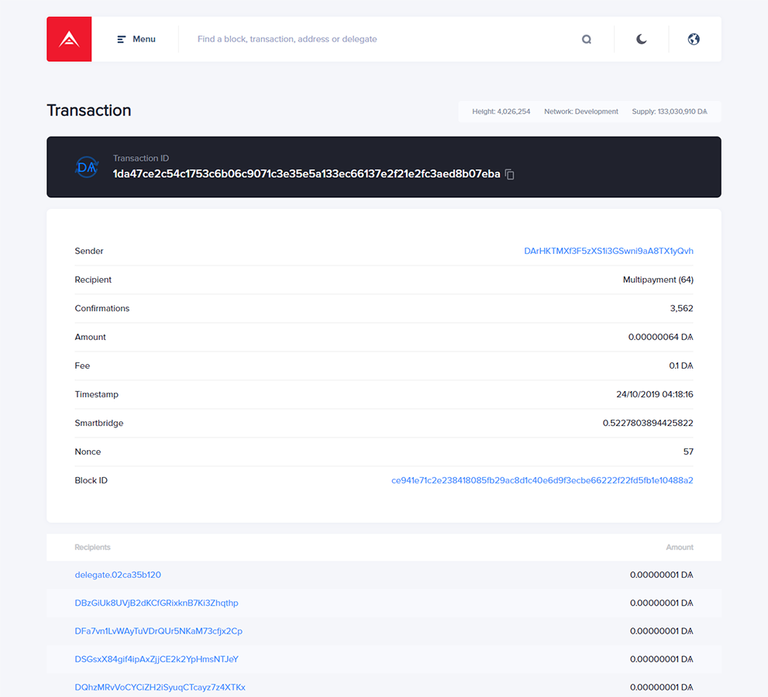The width and height of the screenshot is (768, 697).
Task: Open the Block ID hash link
Action: [542, 480]
